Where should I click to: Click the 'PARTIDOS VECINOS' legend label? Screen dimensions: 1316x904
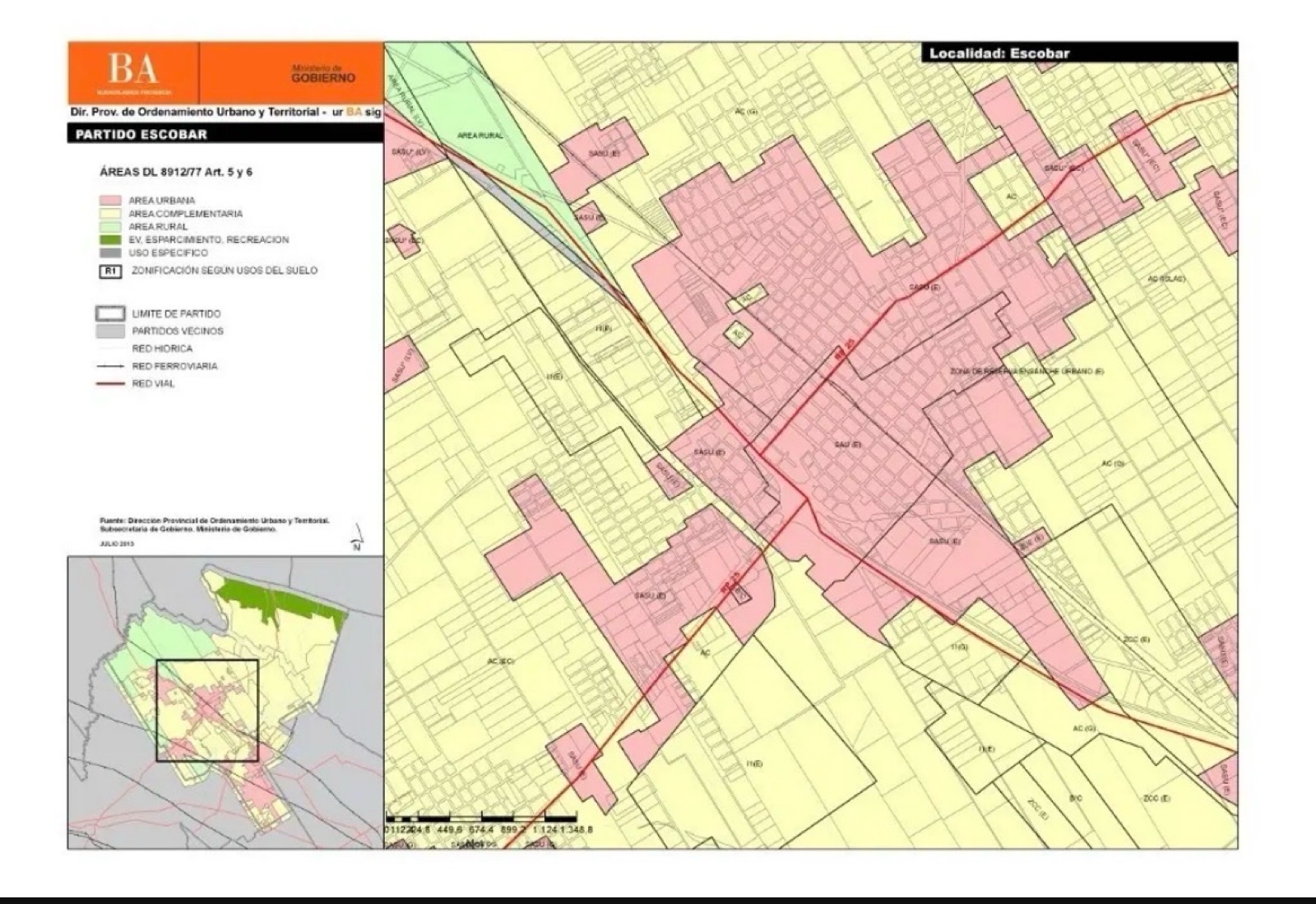click(x=178, y=331)
